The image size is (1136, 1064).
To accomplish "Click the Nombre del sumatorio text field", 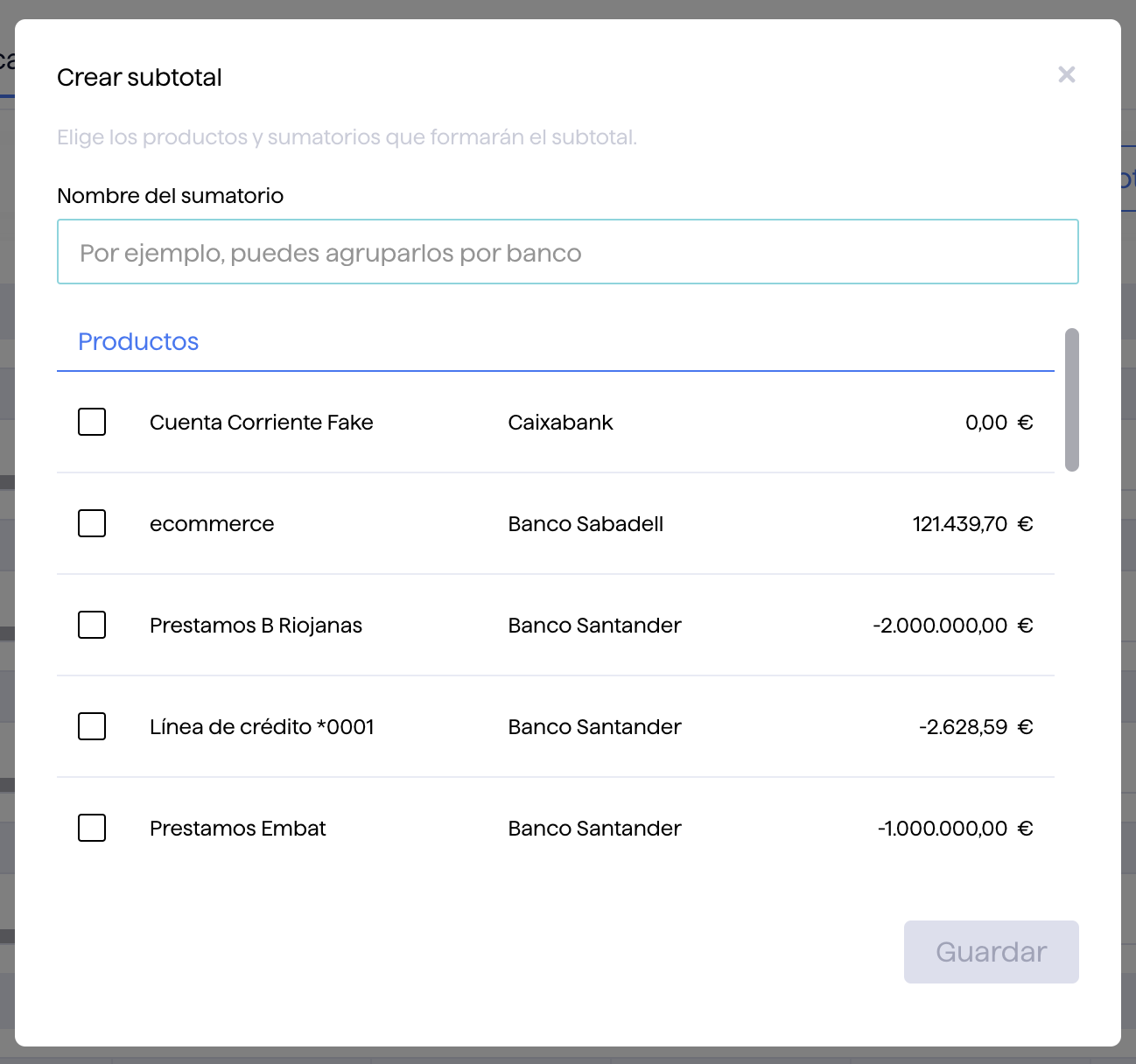I will [567, 252].
